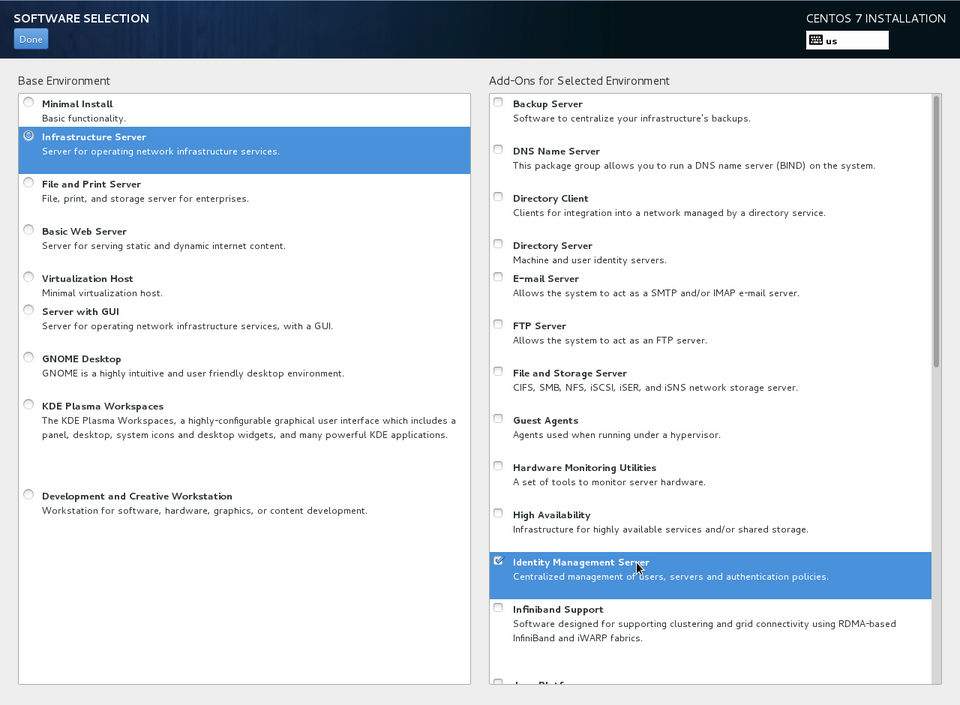Toggle the Guest Agents checkbox
Screen dimensions: 960x705
pos(498,420)
